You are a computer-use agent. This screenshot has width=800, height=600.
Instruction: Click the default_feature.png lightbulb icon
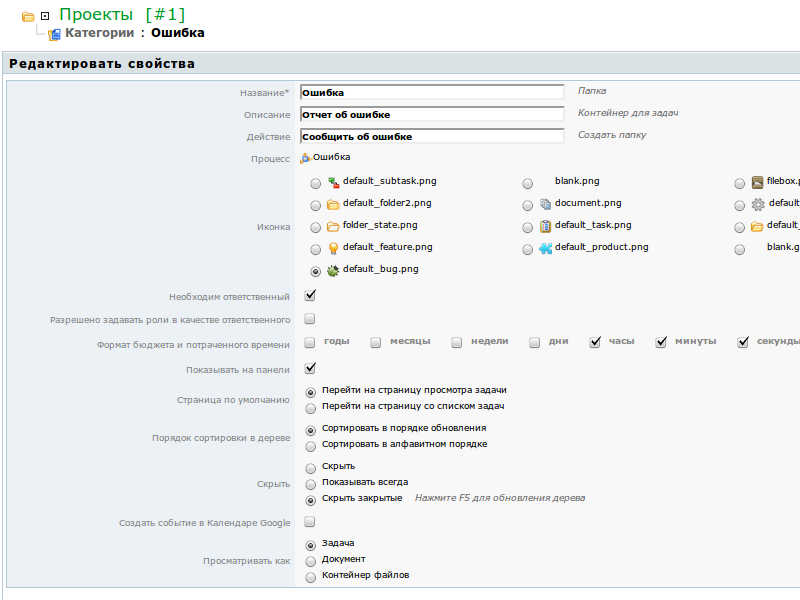point(333,248)
